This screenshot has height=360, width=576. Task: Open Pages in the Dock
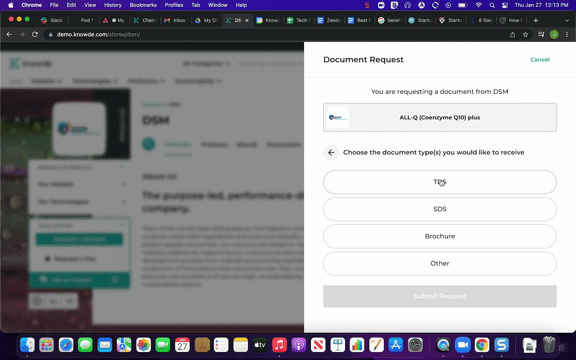pos(377,345)
